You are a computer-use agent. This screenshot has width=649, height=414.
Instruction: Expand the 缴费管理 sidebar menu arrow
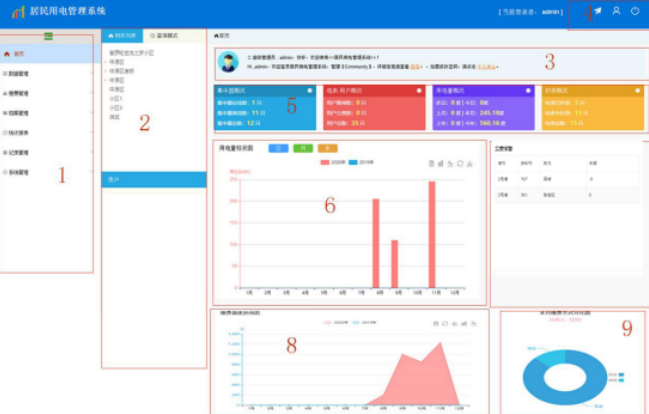click(x=91, y=94)
